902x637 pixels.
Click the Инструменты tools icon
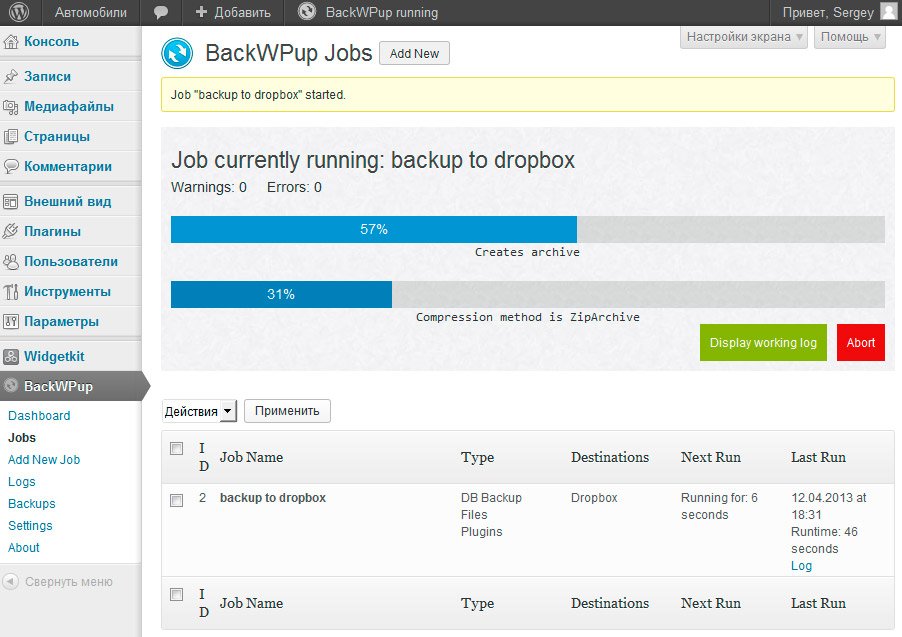pos(11,292)
